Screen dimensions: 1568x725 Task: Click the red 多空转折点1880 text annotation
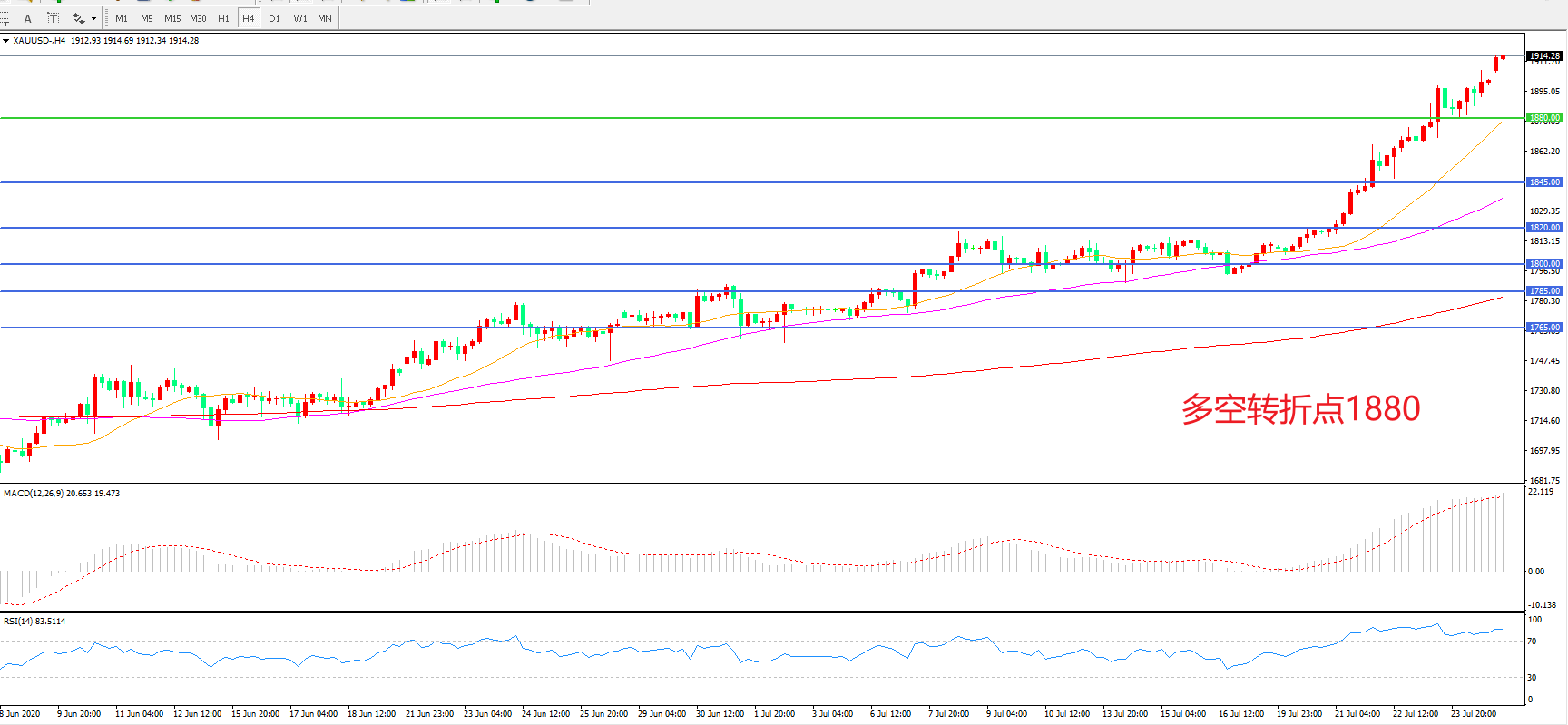[1300, 409]
